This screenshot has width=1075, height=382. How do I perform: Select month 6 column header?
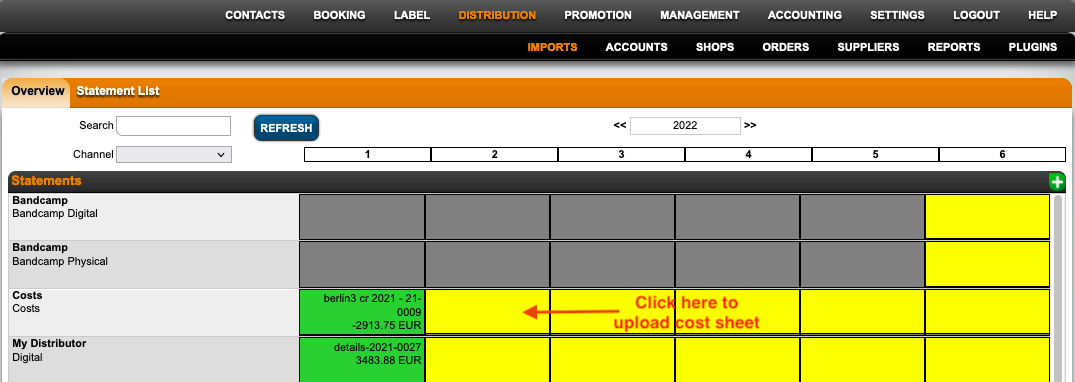click(x=1002, y=155)
